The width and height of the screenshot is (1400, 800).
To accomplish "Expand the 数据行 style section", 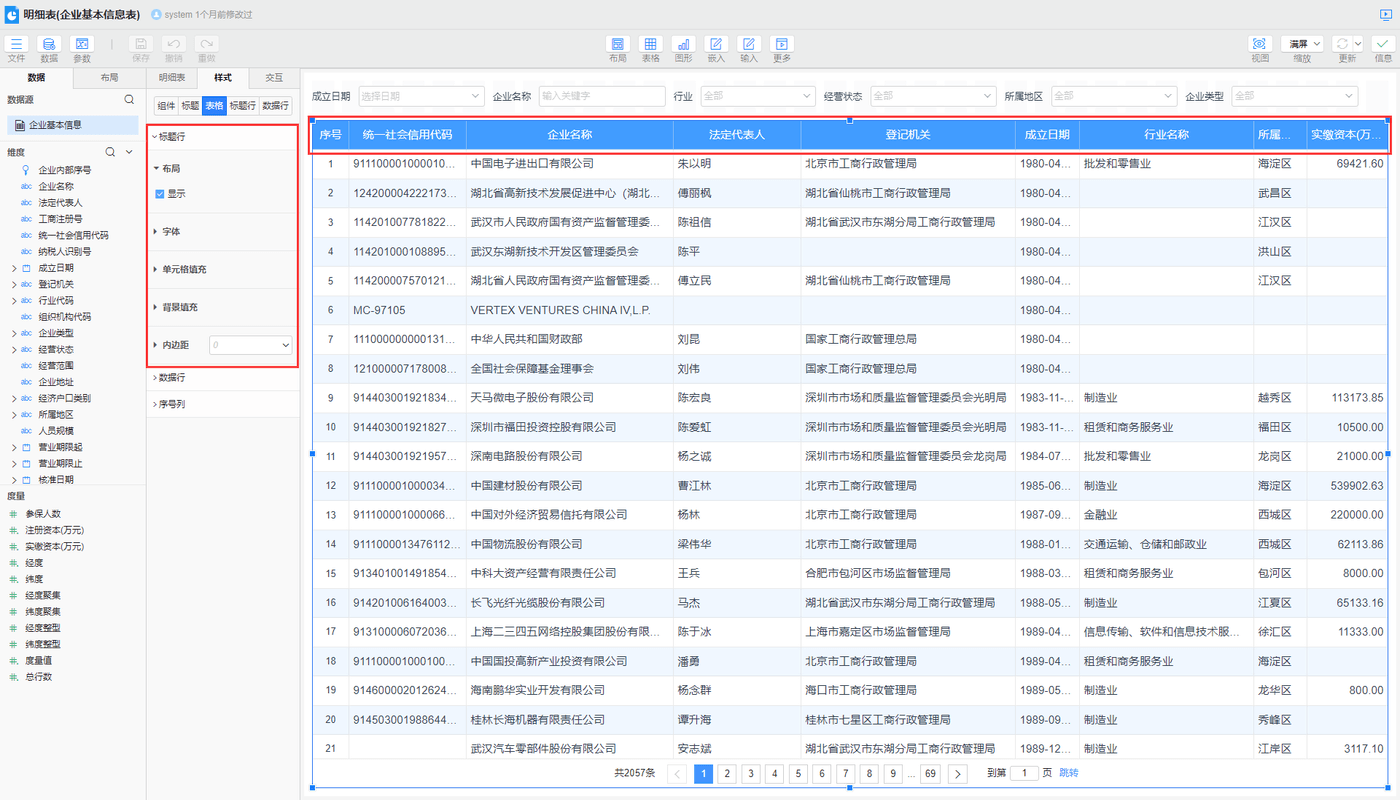I will click(x=170, y=378).
